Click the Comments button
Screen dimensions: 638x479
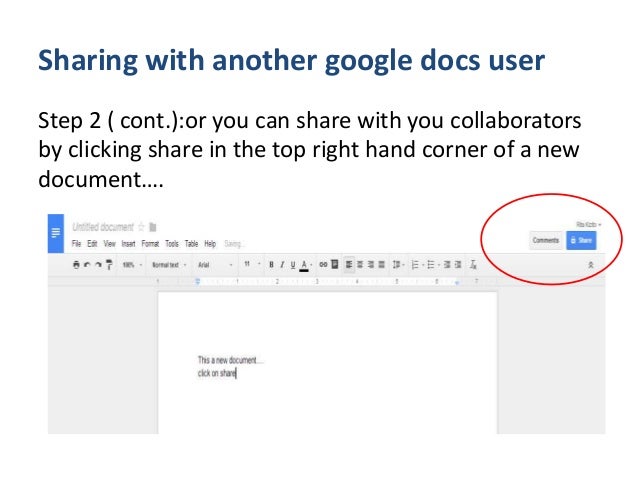coord(546,240)
